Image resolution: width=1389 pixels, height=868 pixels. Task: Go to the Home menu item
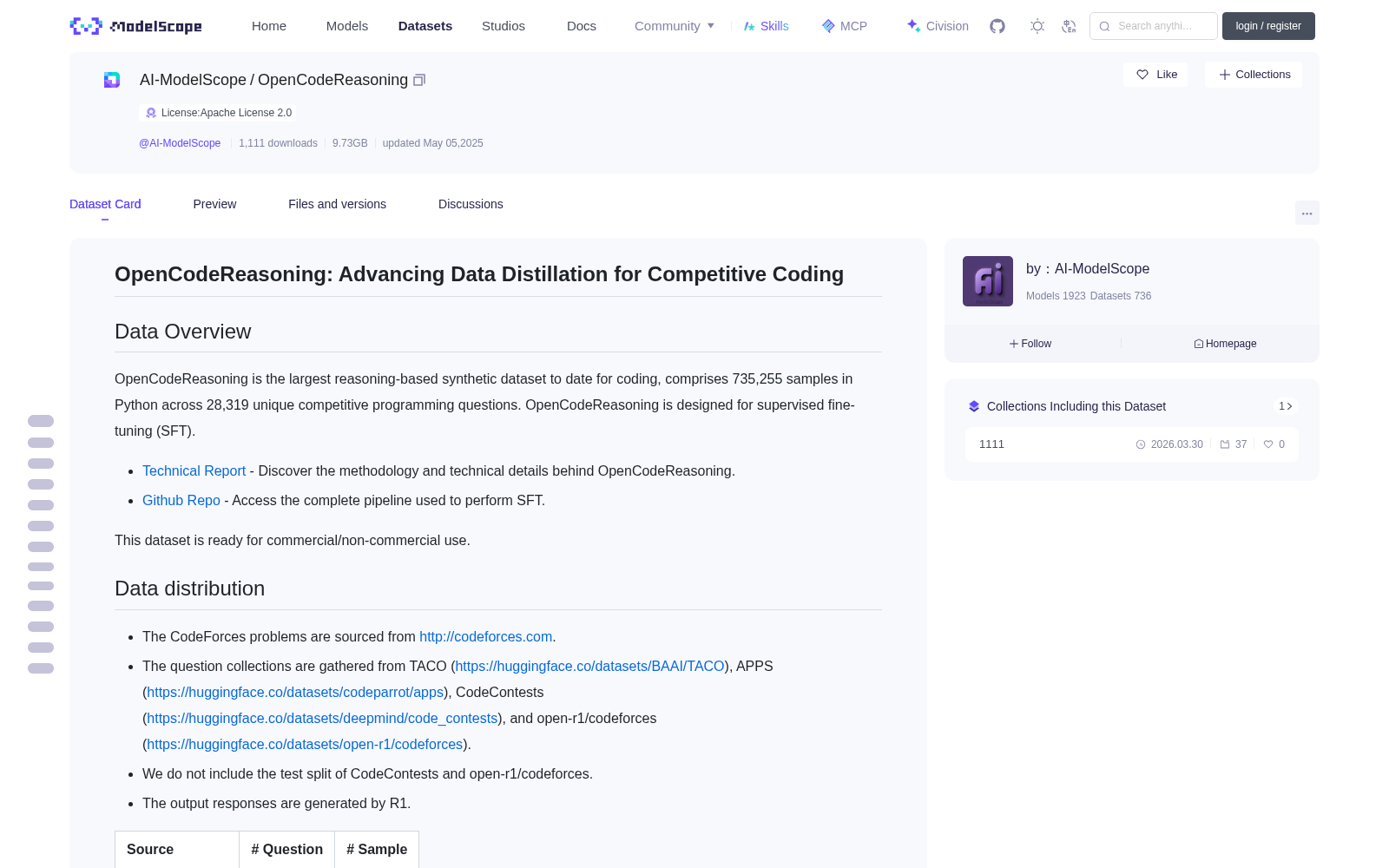[x=269, y=26]
